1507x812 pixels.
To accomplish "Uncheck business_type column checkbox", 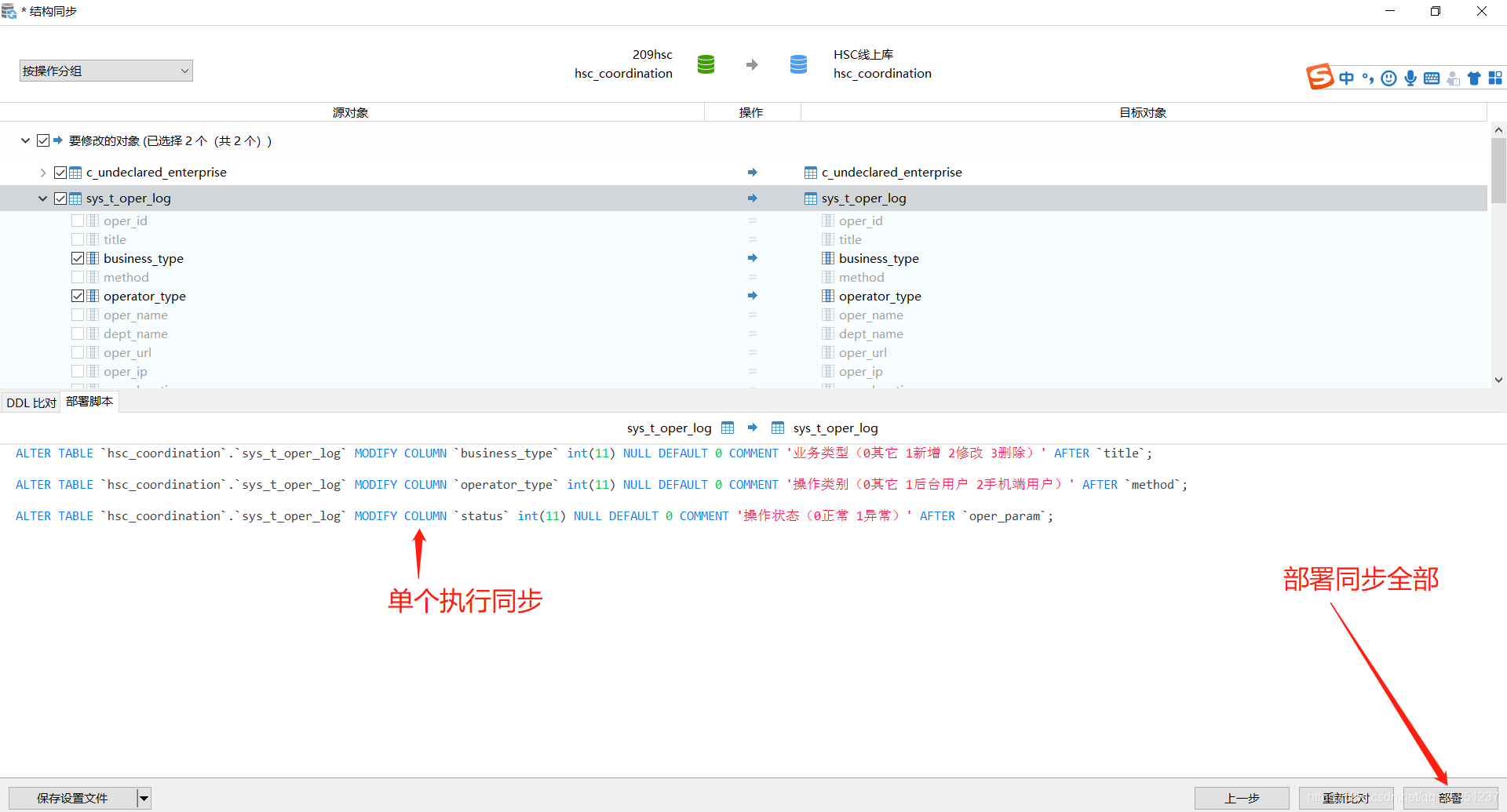I will click(78, 258).
